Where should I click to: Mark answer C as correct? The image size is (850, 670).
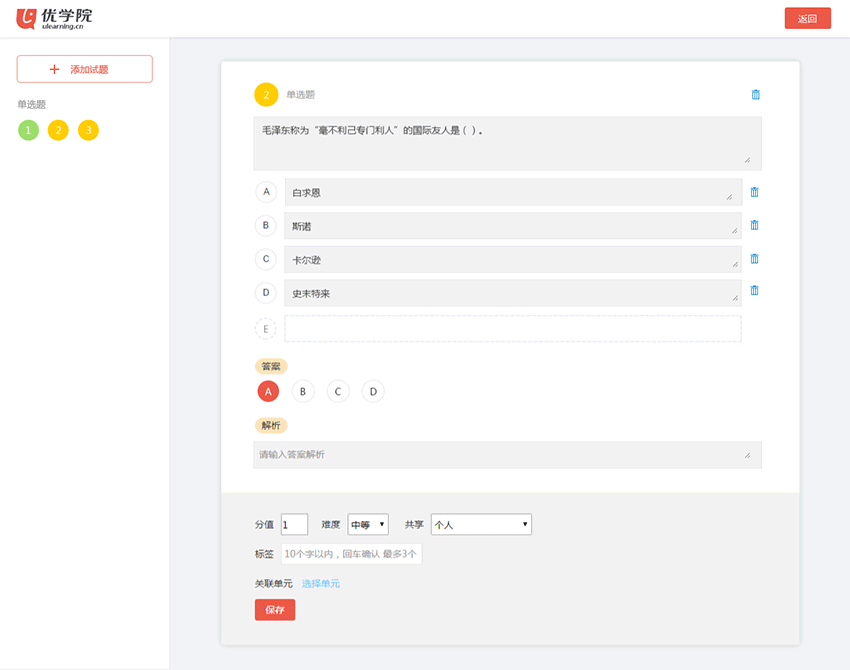(338, 391)
